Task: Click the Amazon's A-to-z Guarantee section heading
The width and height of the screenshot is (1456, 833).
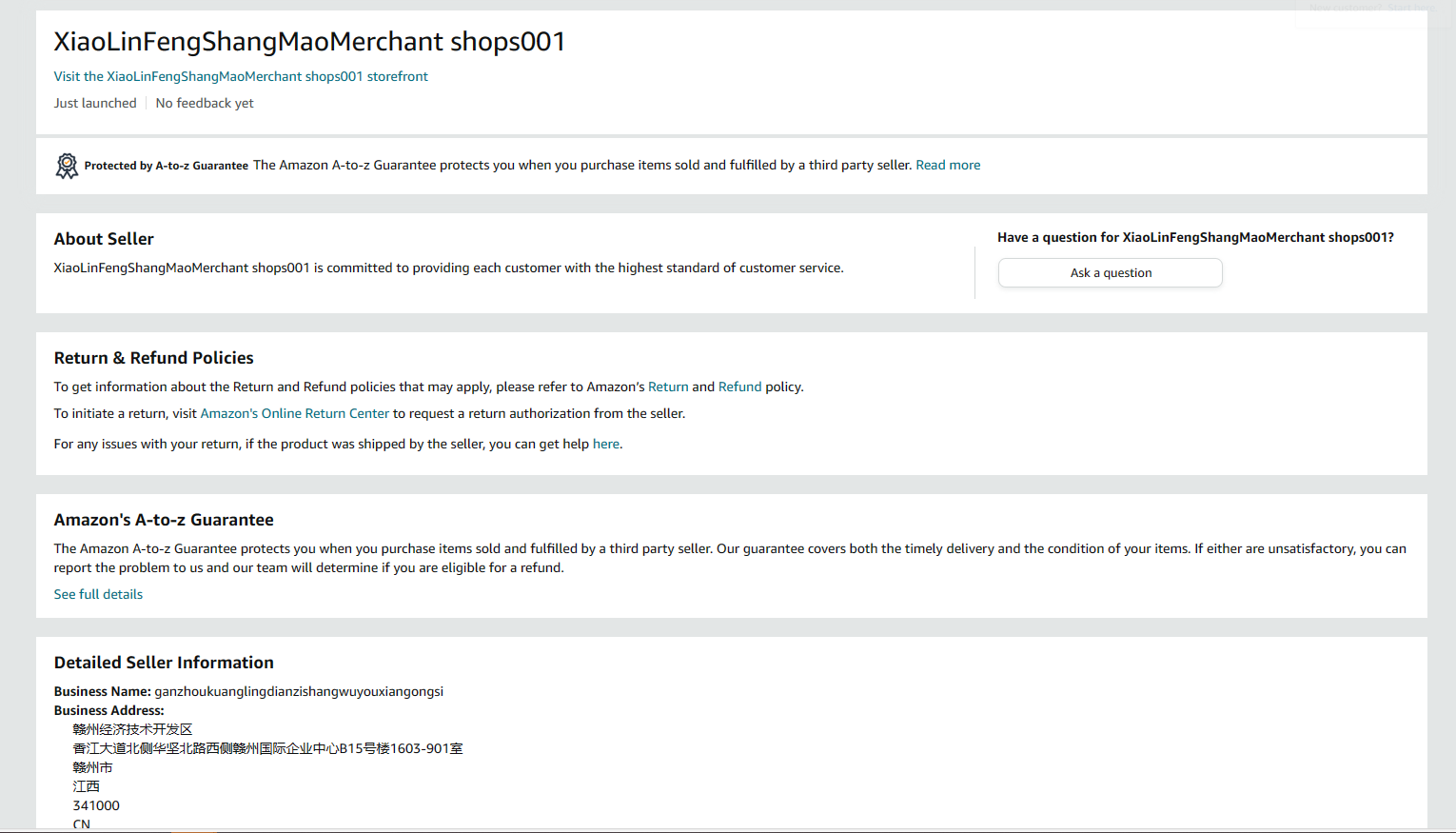Action: click(x=164, y=520)
